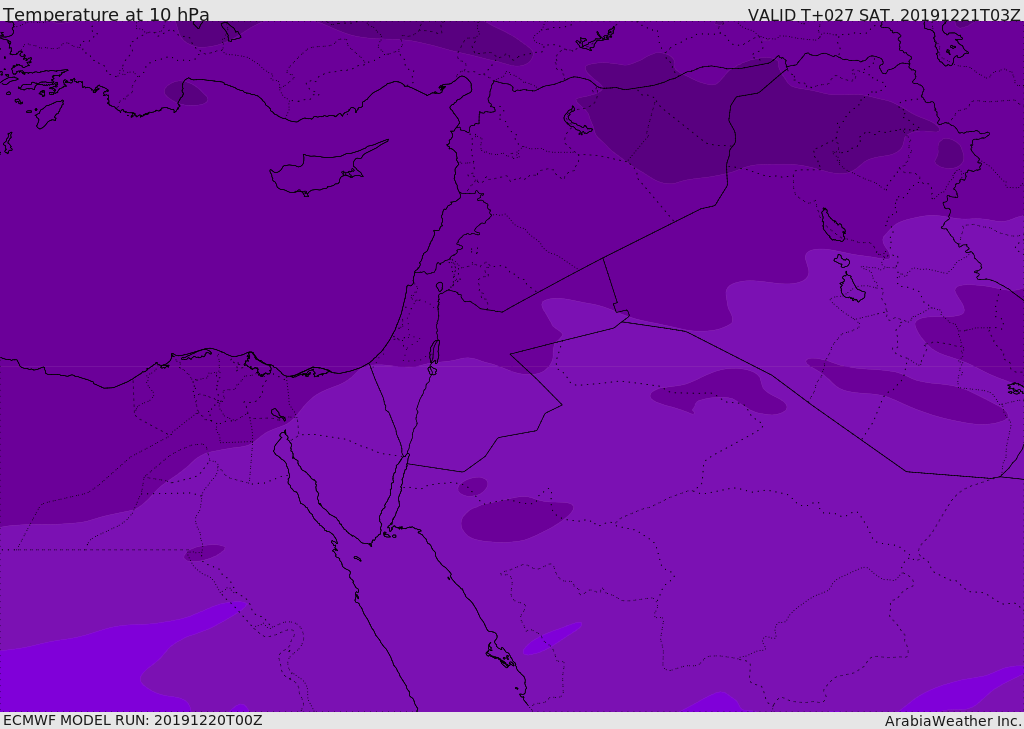Click the small dark spot above the oval patch

(472, 487)
